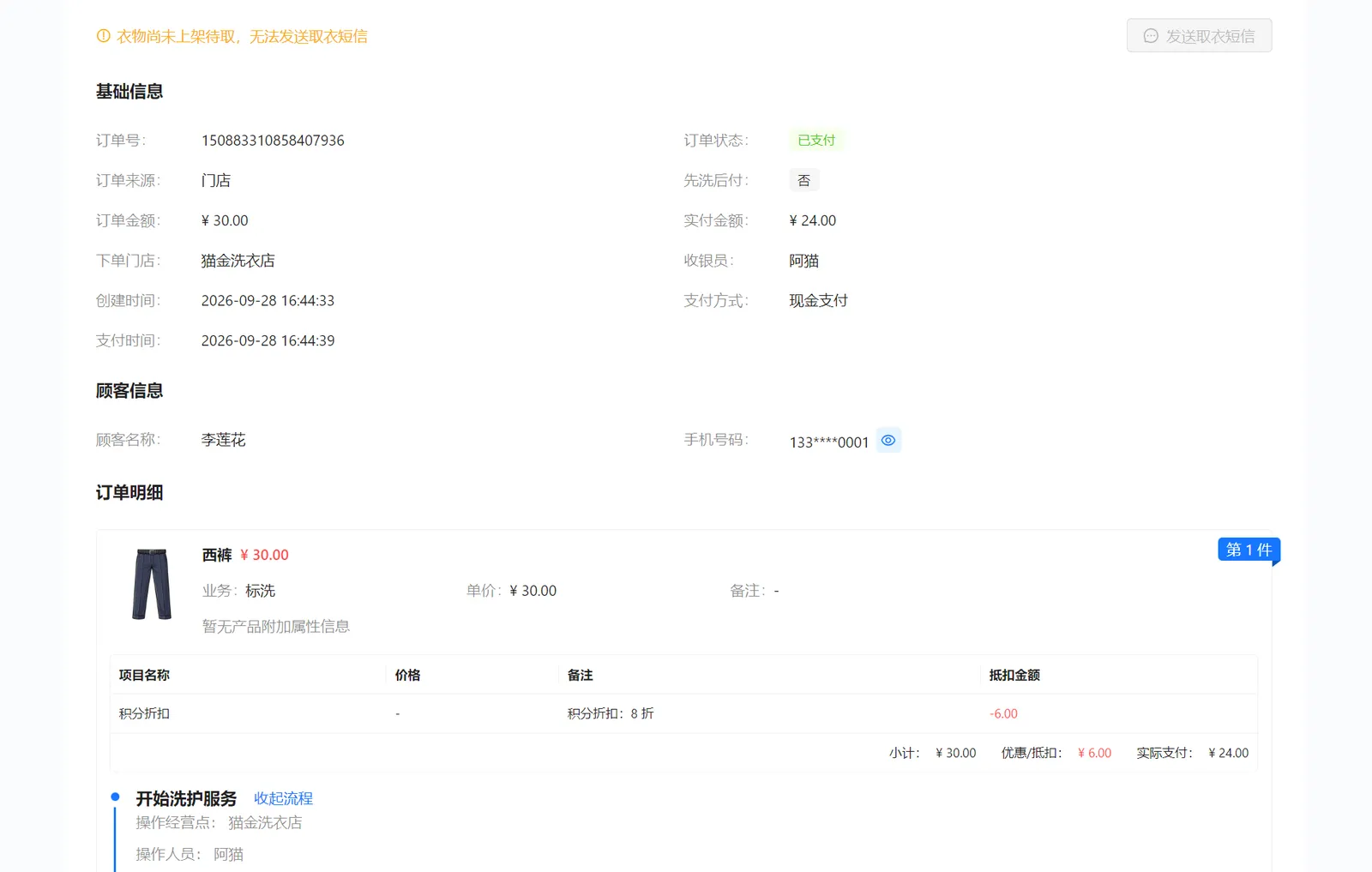Select order number 150883310858407936

[x=273, y=141]
